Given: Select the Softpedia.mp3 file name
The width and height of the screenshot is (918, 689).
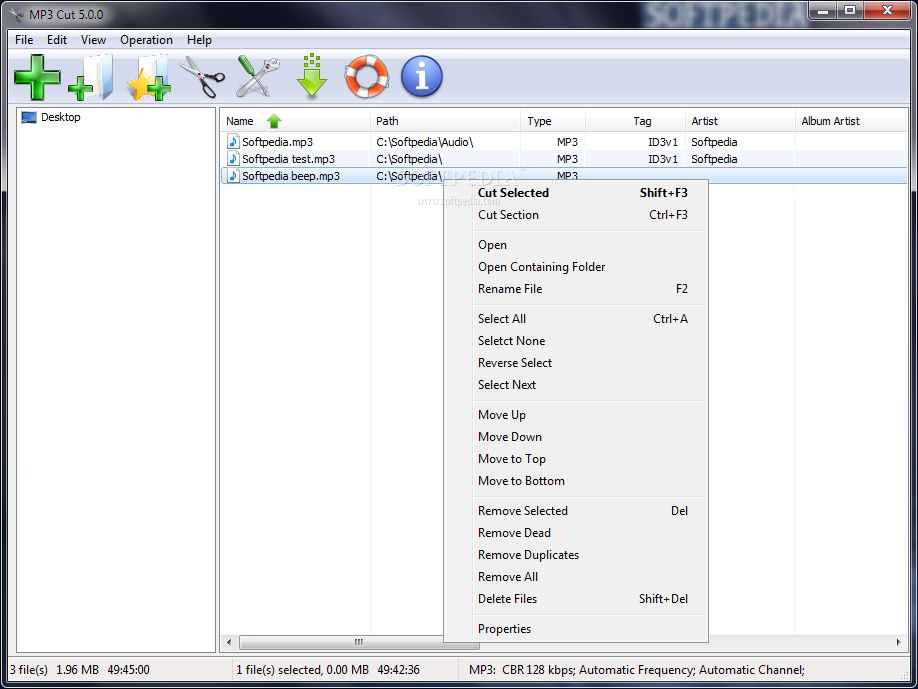Looking at the screenshot, I should pyautogui.click(x=278, y=142).
